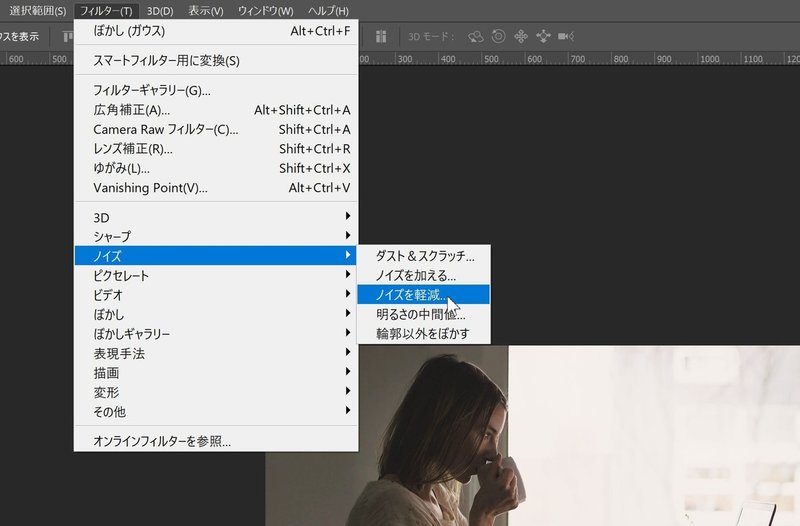Expand the ビデオ submenu
800x526 pixels.
click(216, 294)
